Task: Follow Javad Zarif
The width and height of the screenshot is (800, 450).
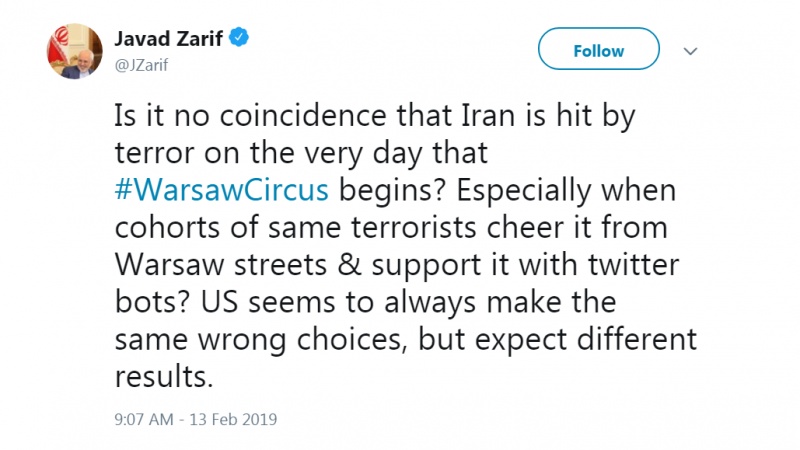Action: [598, 50]
